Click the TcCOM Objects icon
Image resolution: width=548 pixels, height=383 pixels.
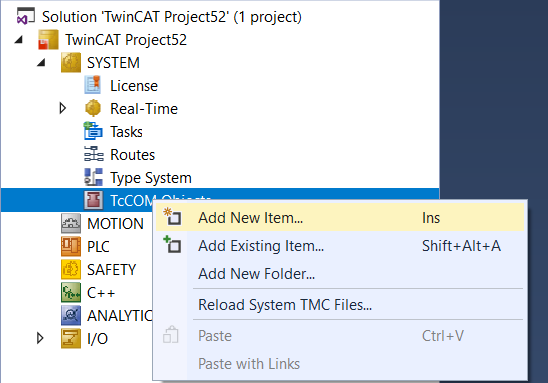93,200
